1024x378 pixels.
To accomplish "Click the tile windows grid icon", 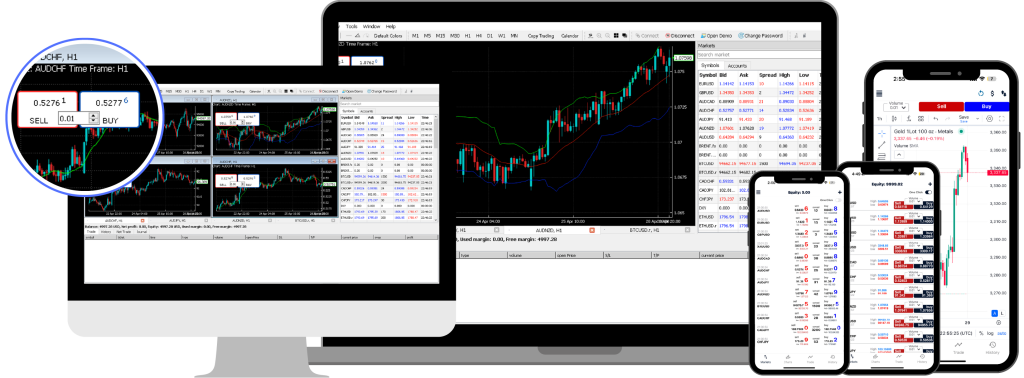I will click(616, 36).
